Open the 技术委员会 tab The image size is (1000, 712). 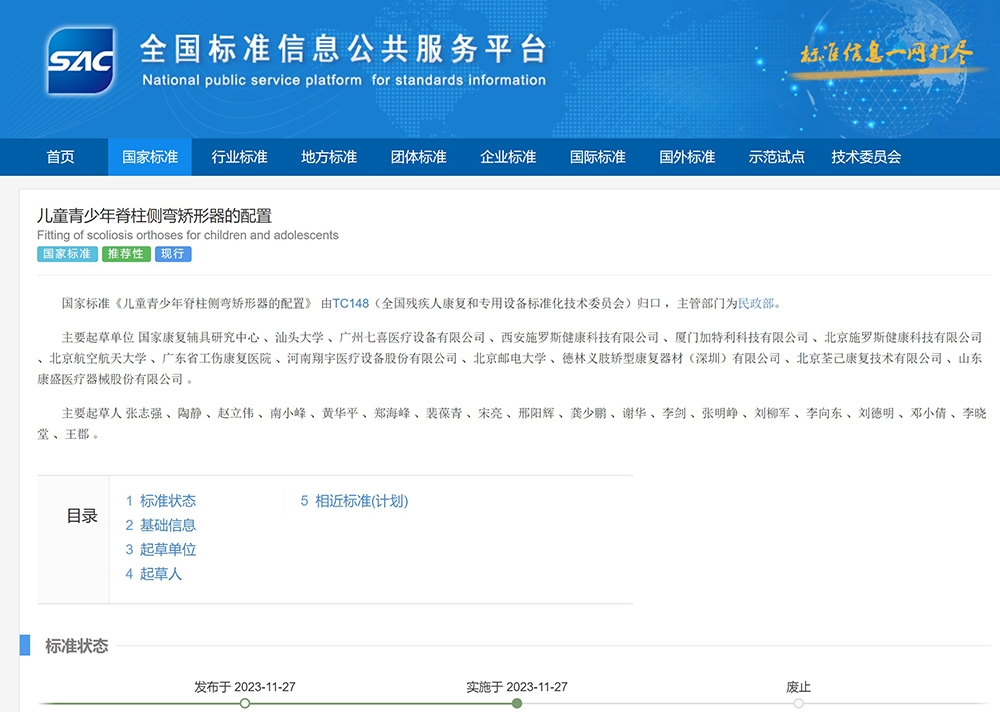866,157
